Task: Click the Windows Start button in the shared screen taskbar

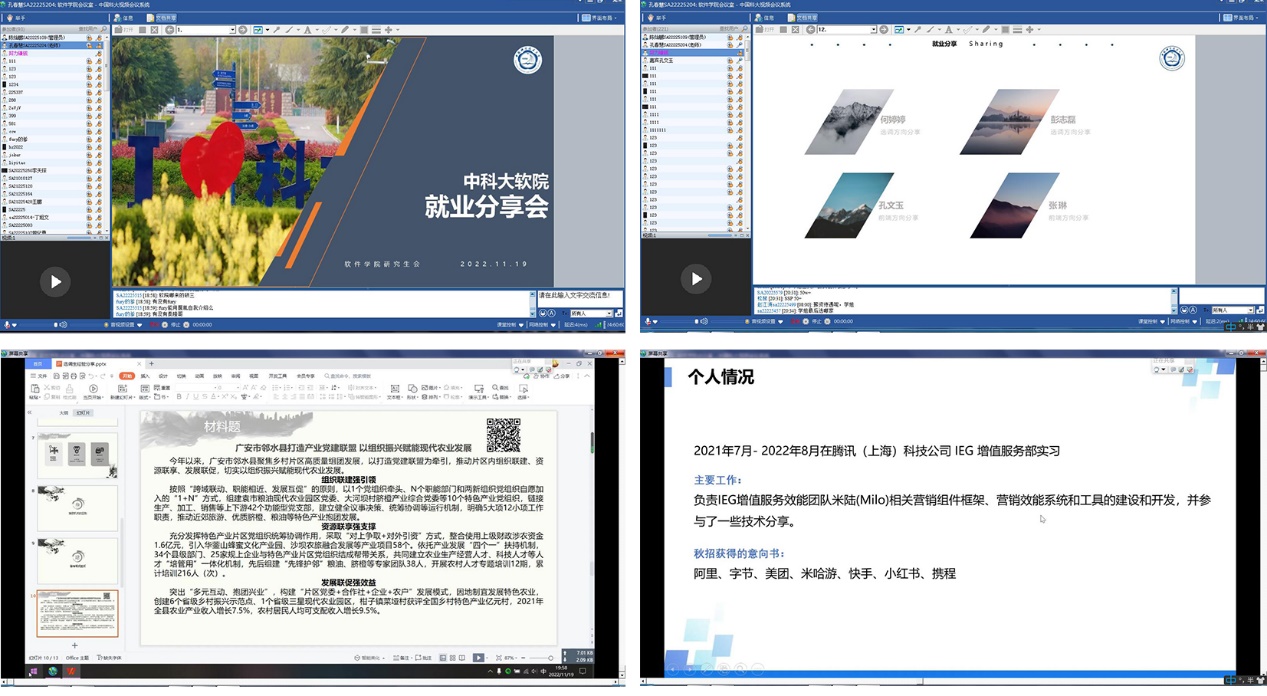Action: (x=34, y=672)
